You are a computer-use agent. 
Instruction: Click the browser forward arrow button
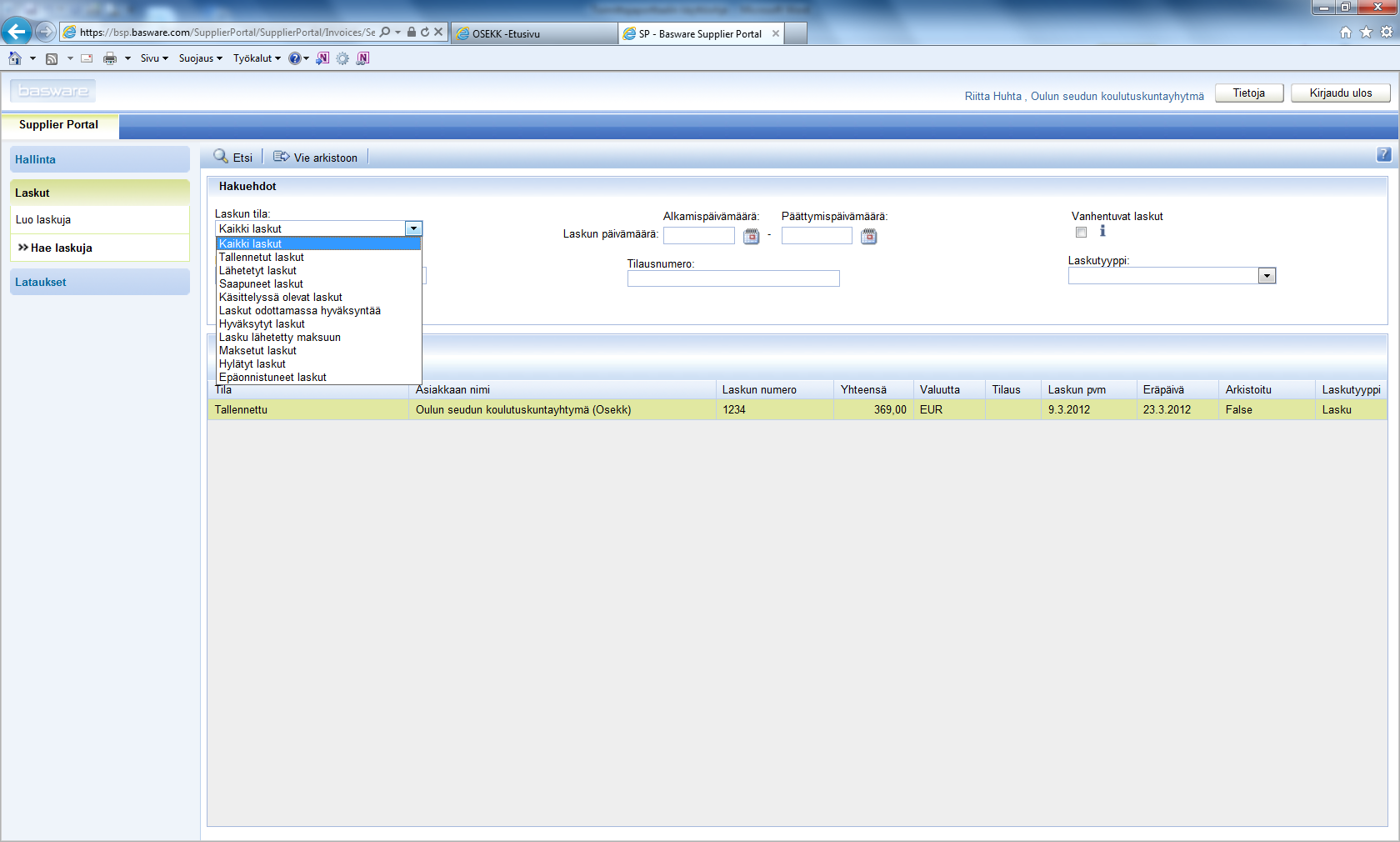coord(46,32)
